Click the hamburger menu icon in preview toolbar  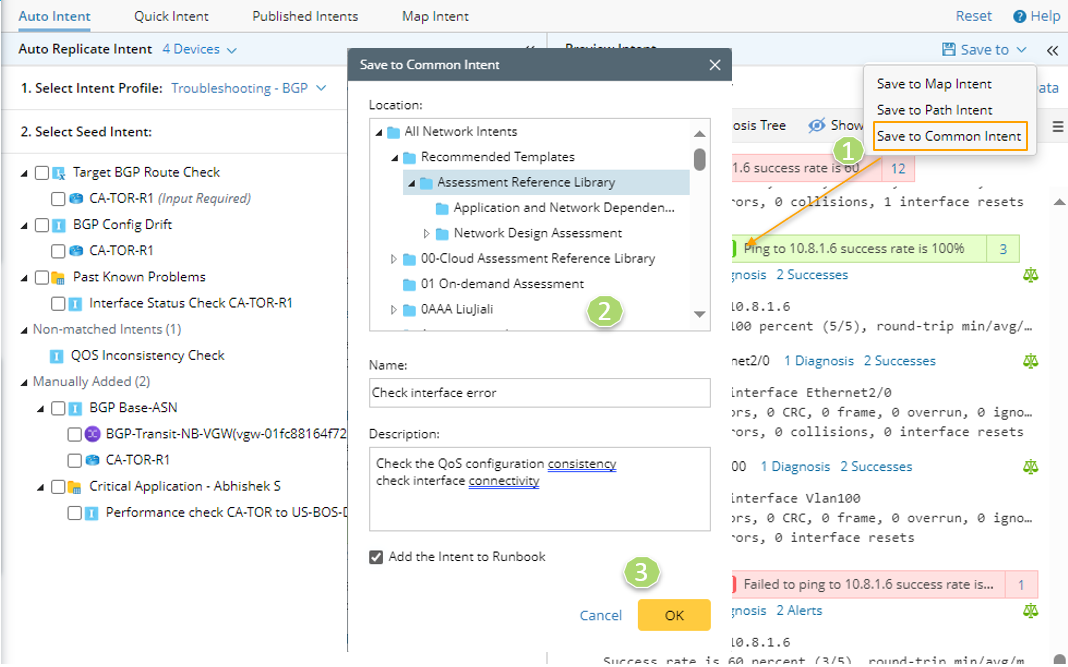tap(1058, 126)
